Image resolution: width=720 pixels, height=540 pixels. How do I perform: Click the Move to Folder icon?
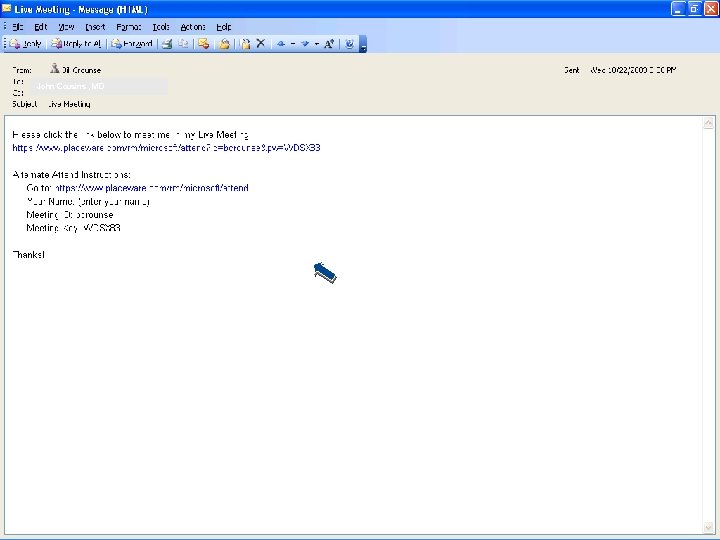click(x=246, y=44)
